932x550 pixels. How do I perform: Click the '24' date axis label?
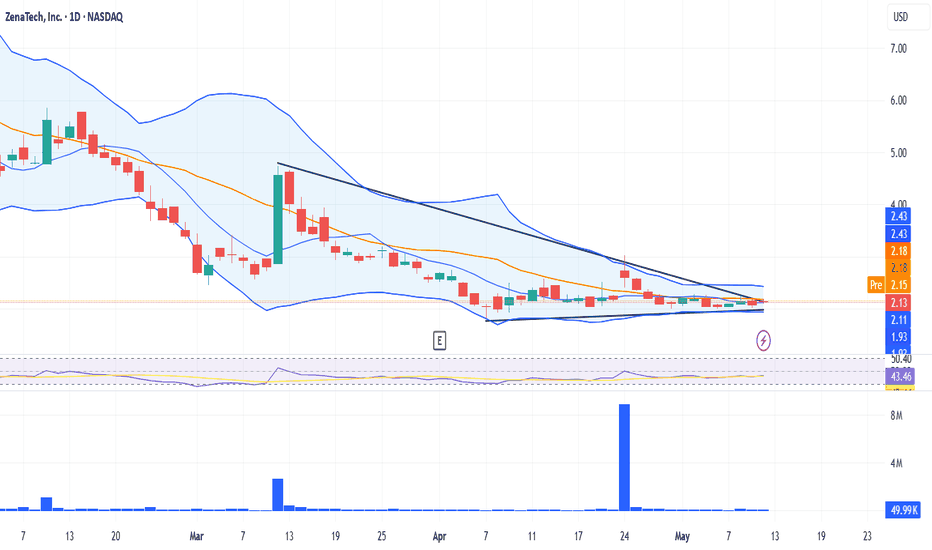625,536
